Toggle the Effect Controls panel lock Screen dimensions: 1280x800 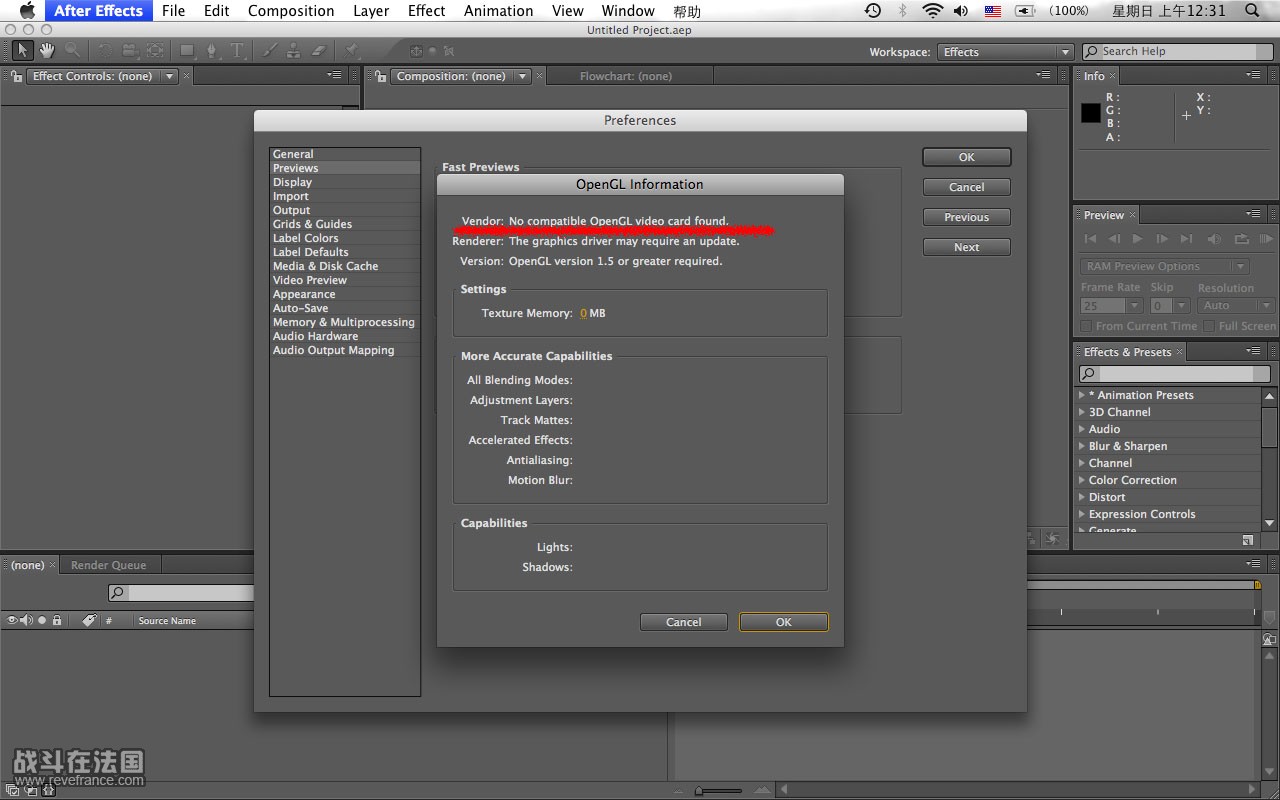[18, 76]
